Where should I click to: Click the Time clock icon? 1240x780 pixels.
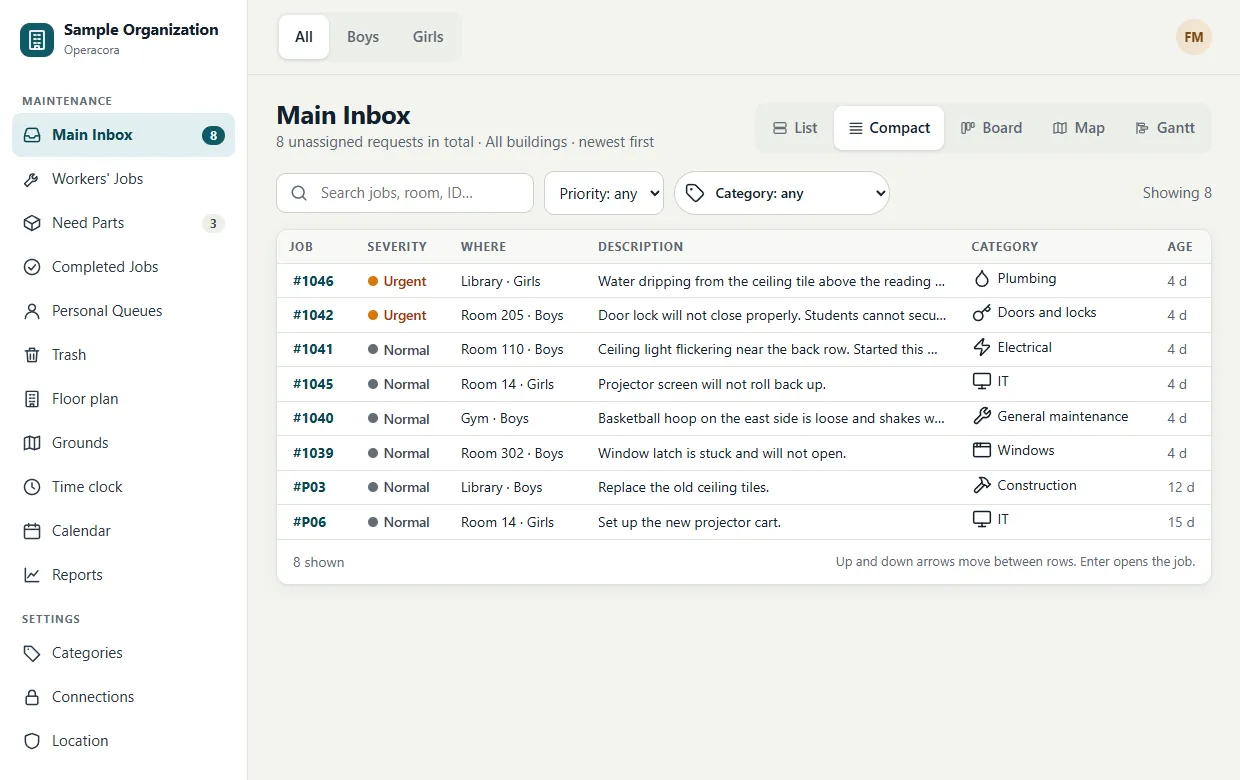[32, 487]
